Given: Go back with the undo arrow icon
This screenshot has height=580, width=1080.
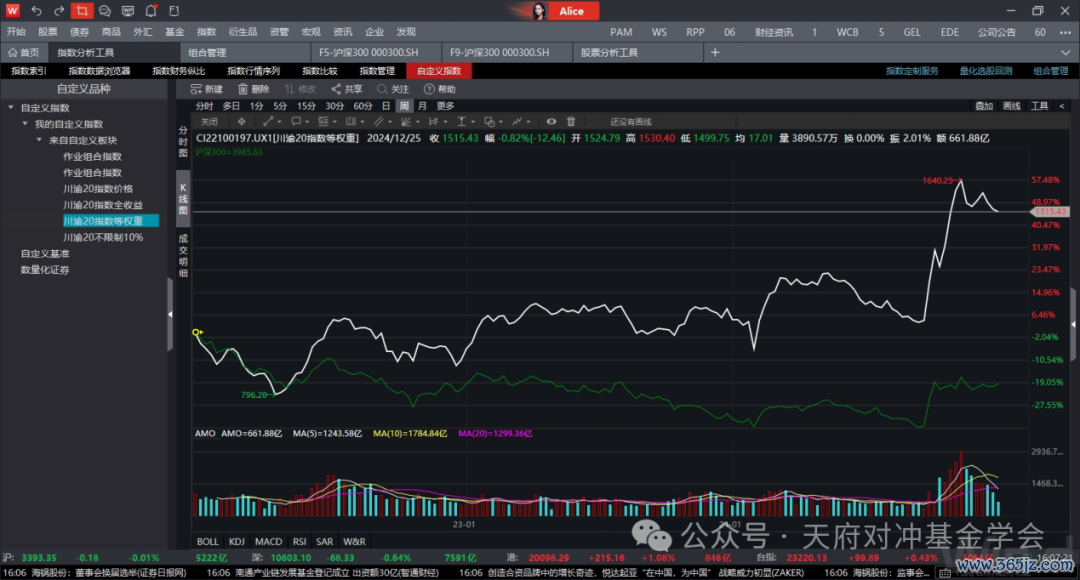Looking at the screenshot, I should click(37, 10).
